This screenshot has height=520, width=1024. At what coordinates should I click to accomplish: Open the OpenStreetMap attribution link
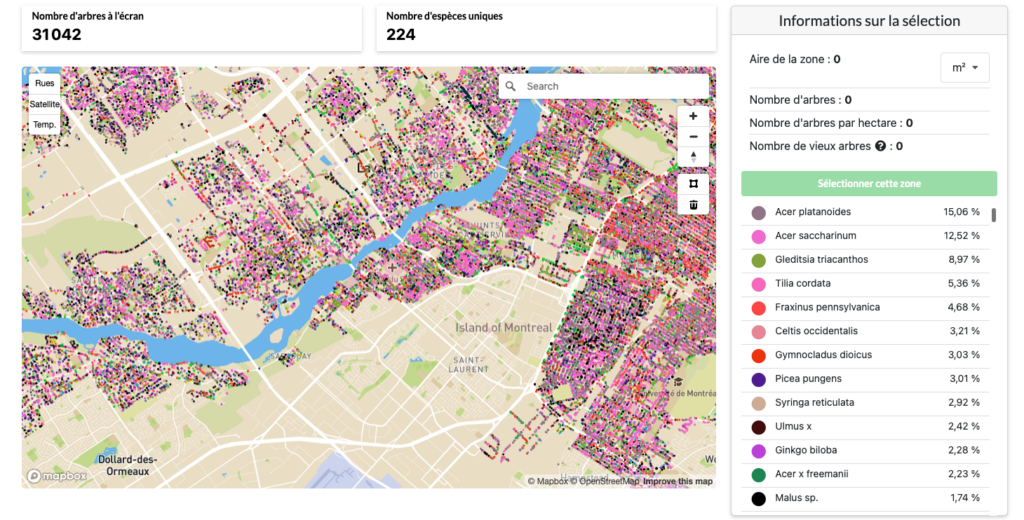(603, 481)
